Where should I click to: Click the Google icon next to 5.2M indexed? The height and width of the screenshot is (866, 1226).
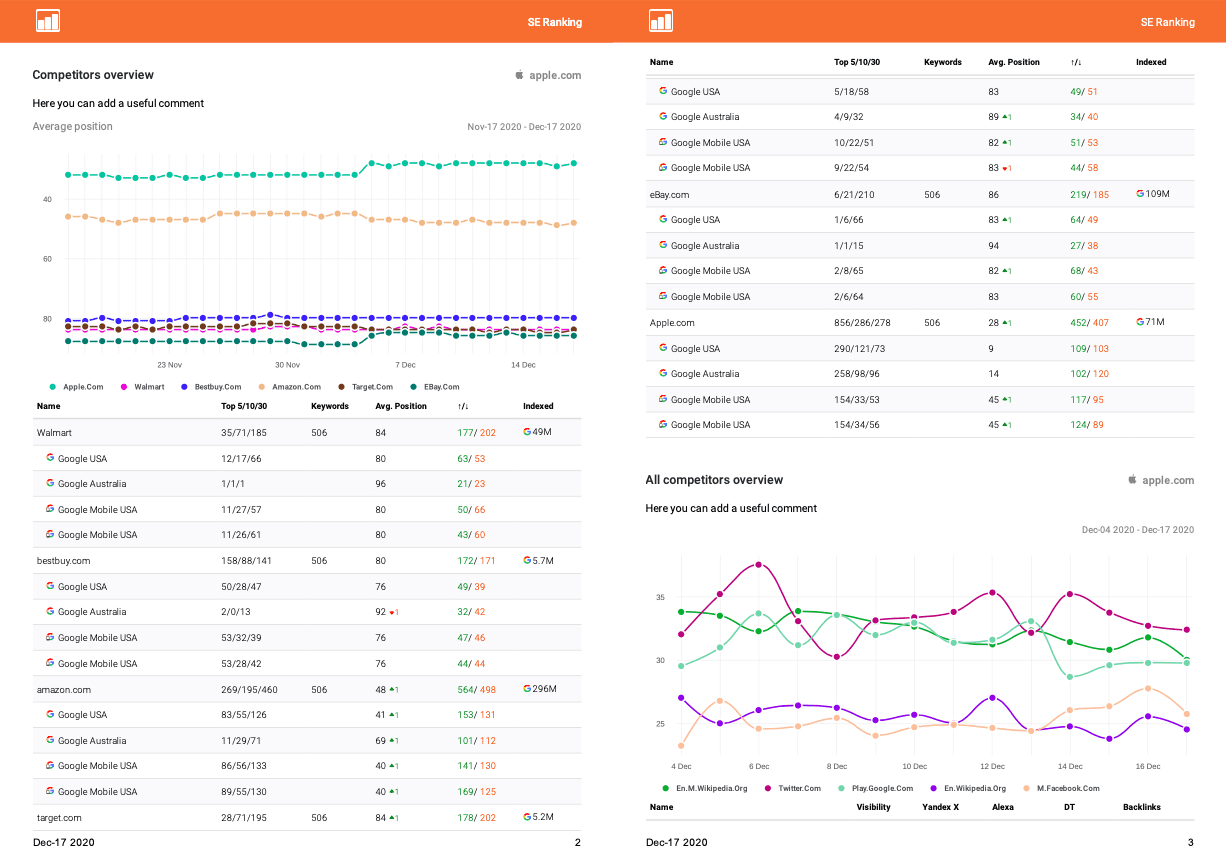tap(527, 817)
